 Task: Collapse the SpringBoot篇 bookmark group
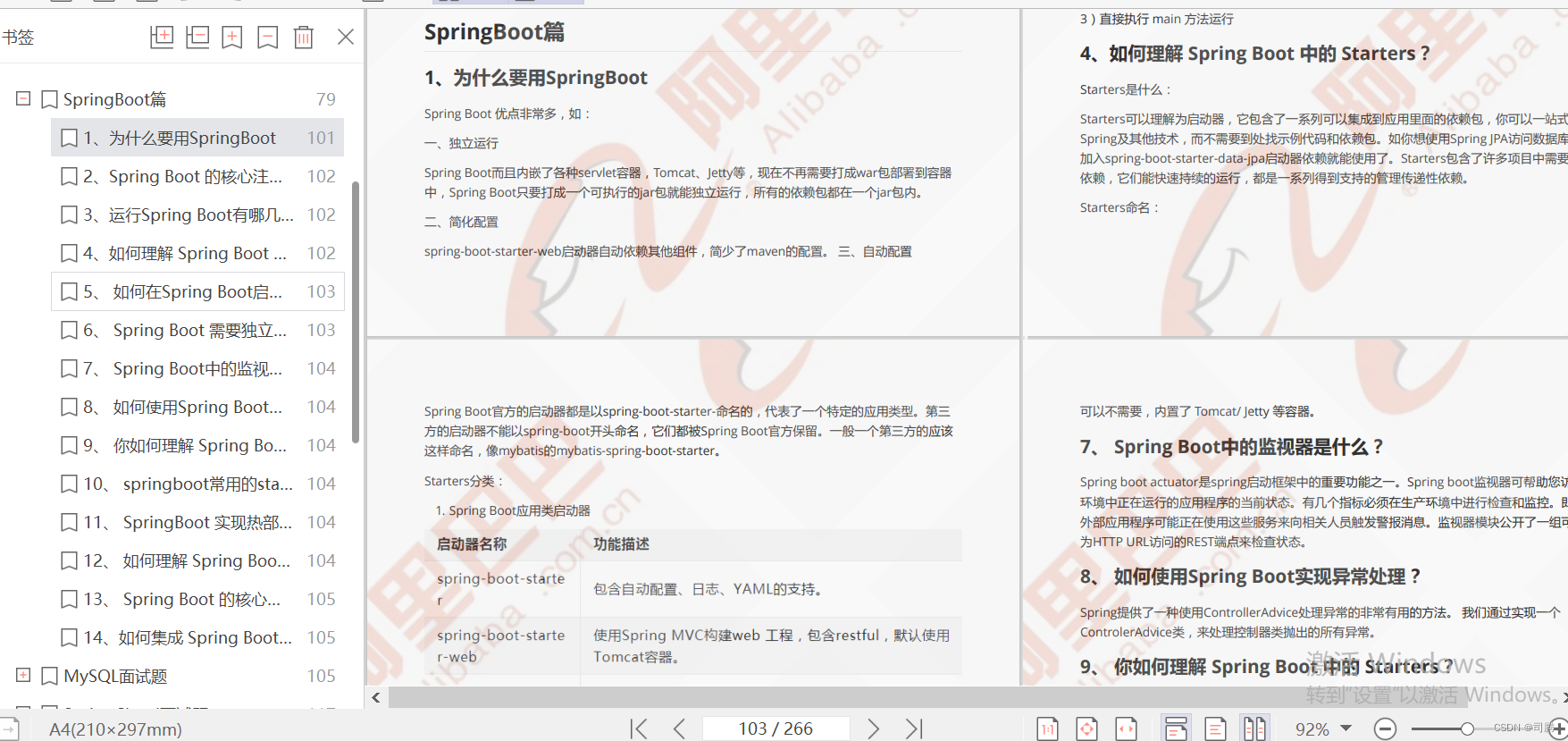(23, 98)
